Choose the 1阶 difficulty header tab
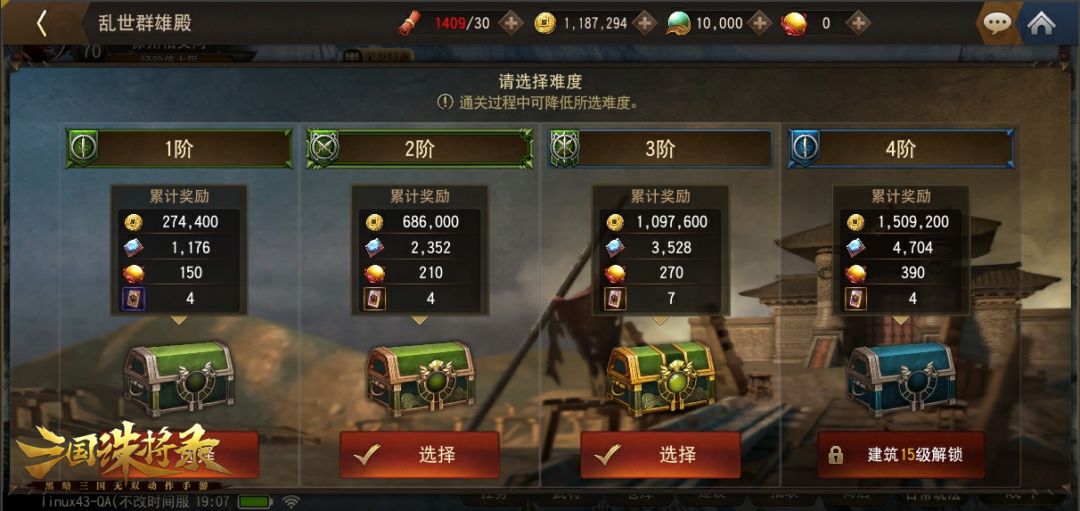 point(179,149)
